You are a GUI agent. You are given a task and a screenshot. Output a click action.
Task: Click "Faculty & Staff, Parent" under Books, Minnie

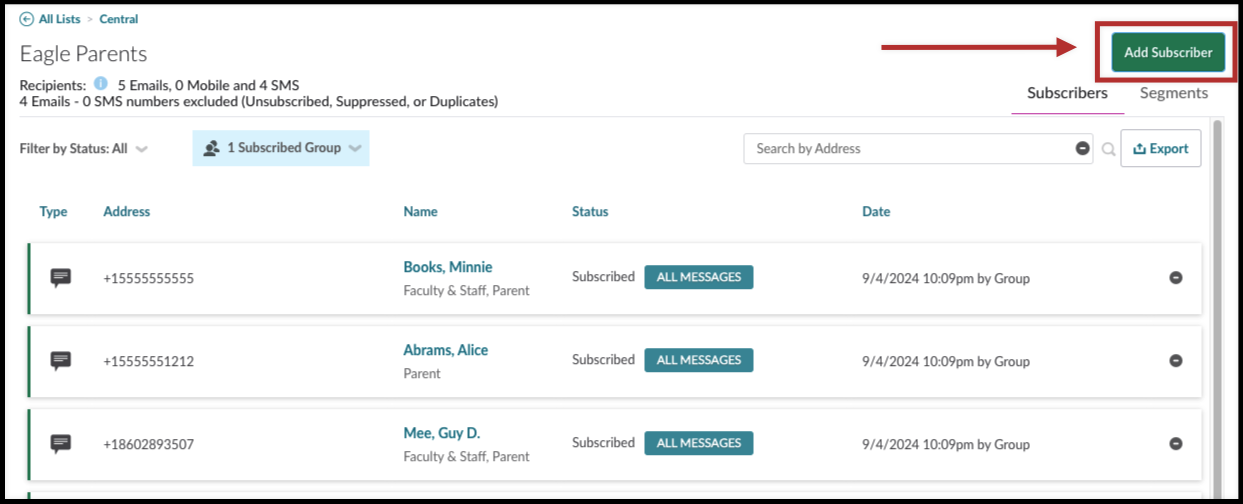click(466, 290)
